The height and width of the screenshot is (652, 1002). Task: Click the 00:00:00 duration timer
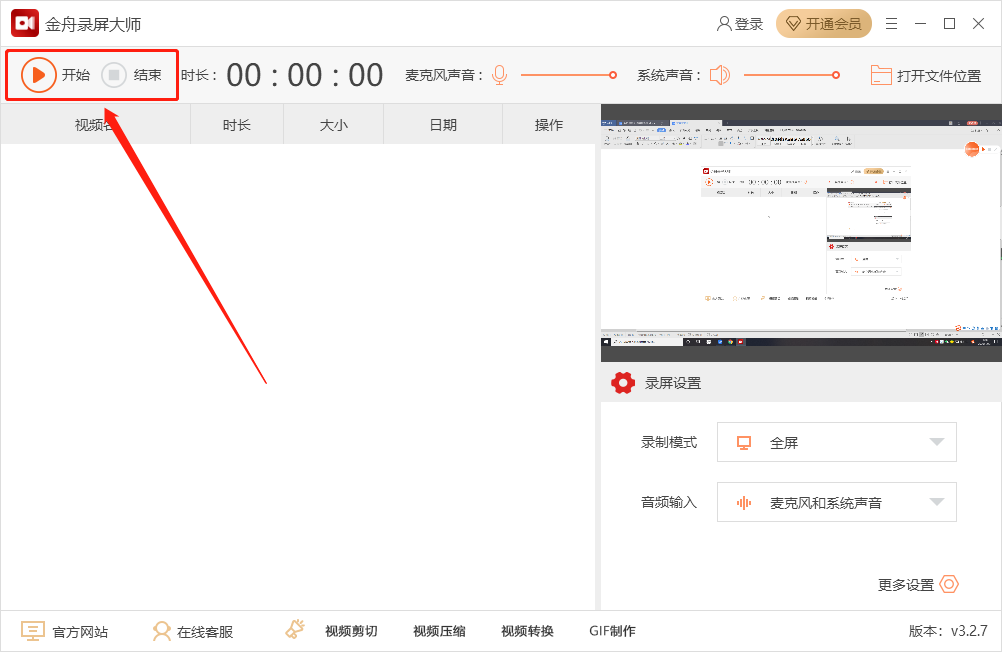(x=304, y=75)
